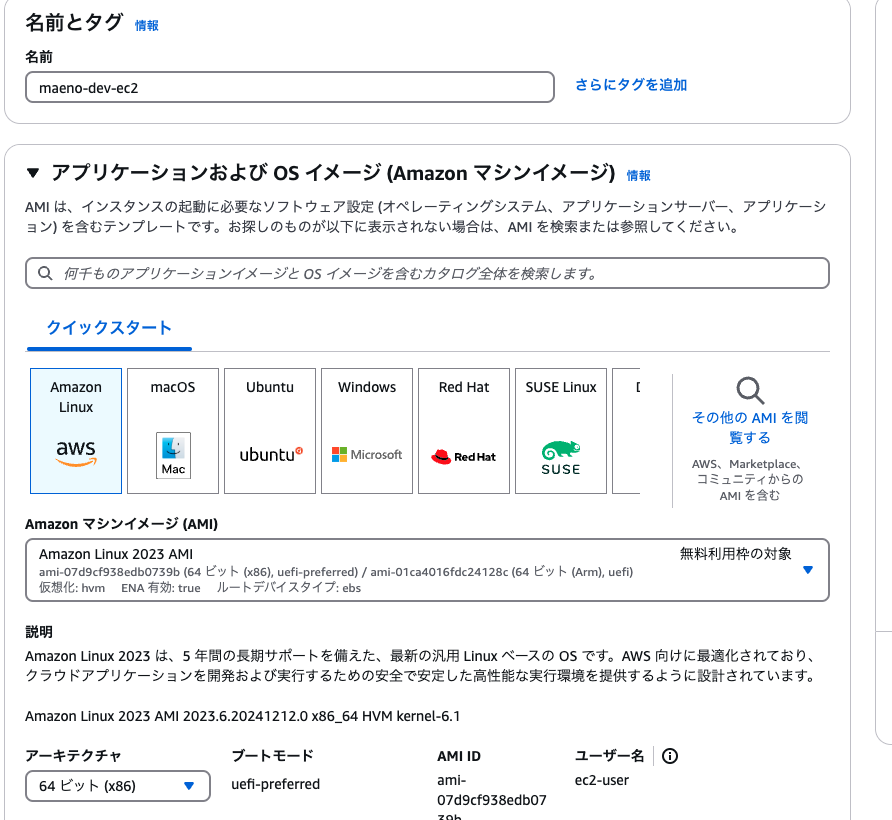This screenshot has width=892, height=820.
Task: Click the 名前 field containing maeno-dev-ec2
Action: (x=290, y=87)
